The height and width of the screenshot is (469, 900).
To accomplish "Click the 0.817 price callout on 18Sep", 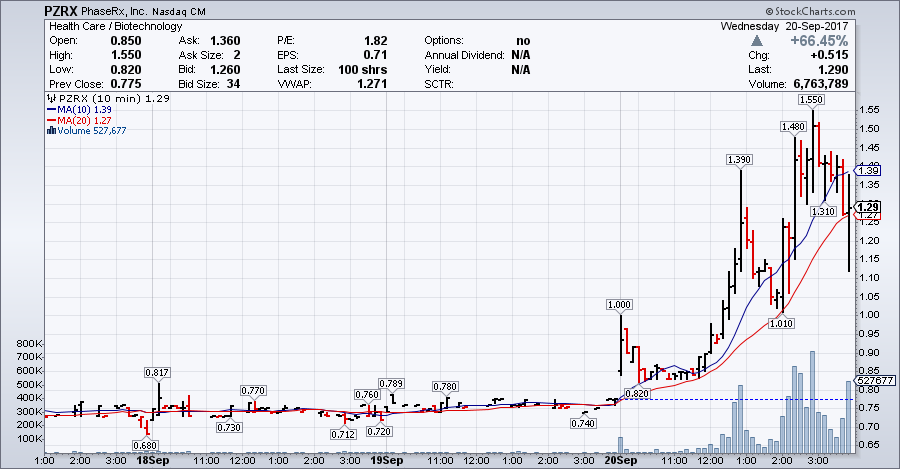I will point(157,373).
